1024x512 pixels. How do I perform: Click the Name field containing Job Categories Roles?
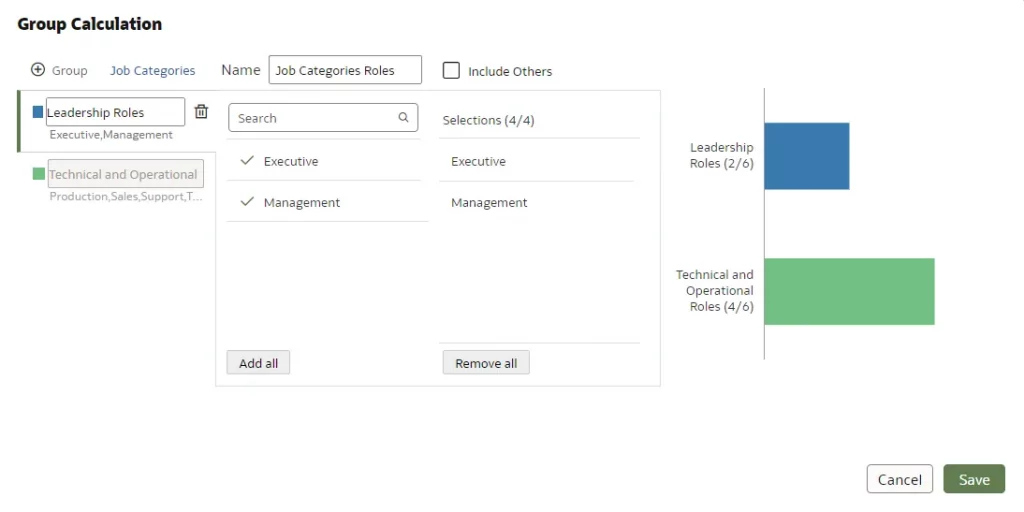[x=345, y=71]
